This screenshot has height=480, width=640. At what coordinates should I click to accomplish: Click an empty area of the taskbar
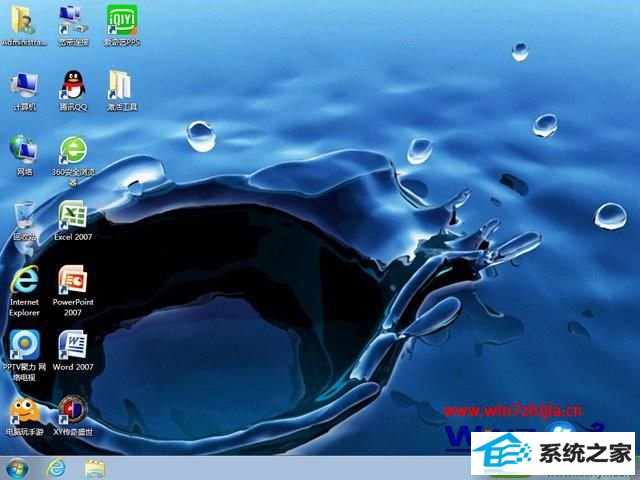(x=300, y=468)
